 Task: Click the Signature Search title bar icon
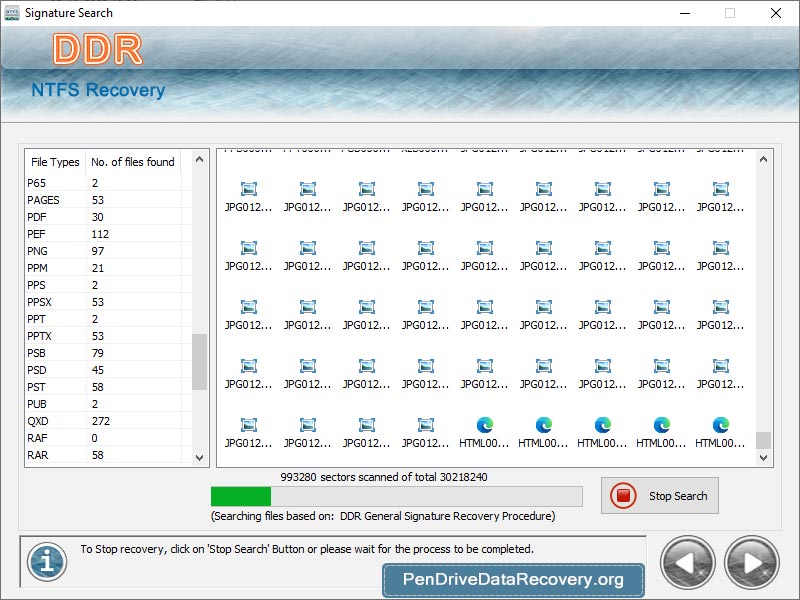[x=13, y=13]
